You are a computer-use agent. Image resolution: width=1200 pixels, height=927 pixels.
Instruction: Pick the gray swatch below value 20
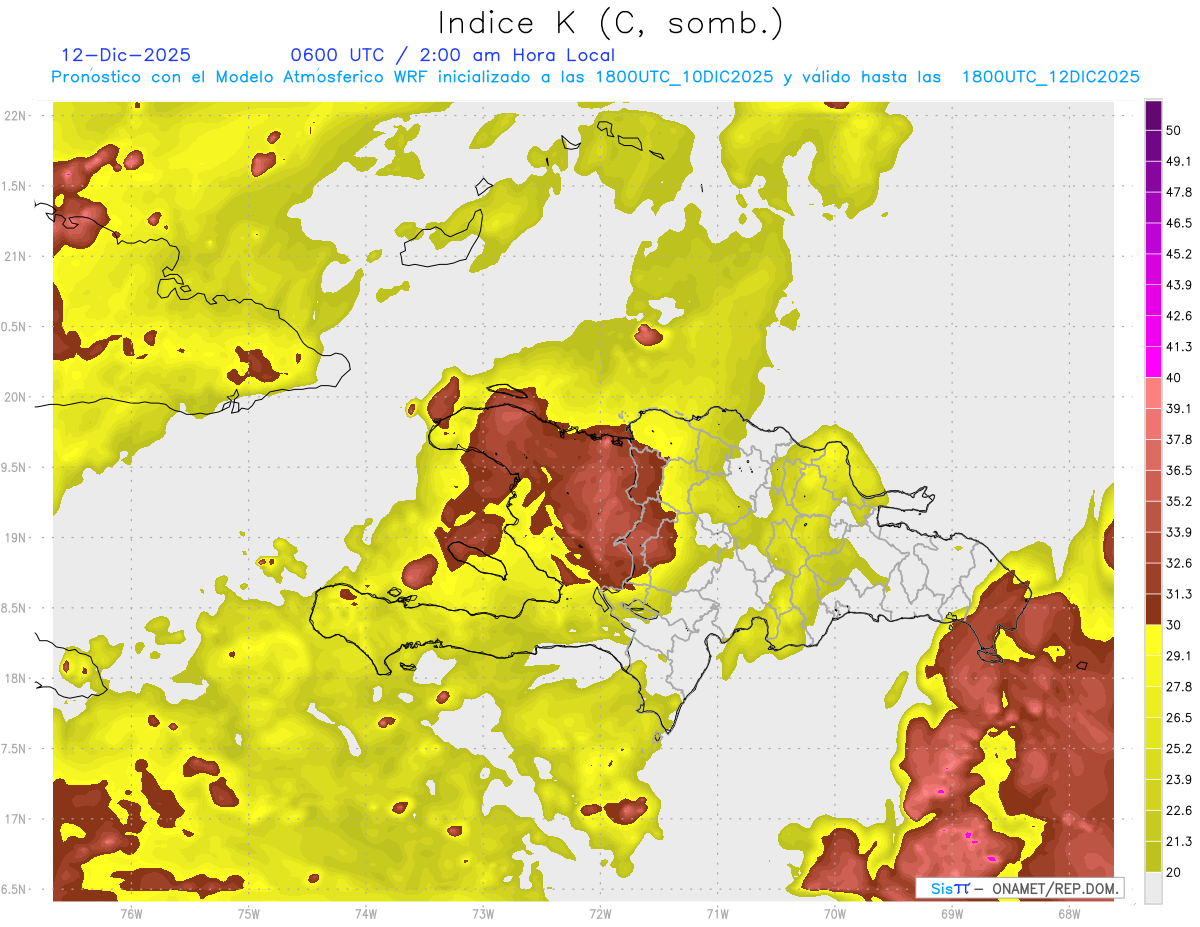pos(1153,887)
